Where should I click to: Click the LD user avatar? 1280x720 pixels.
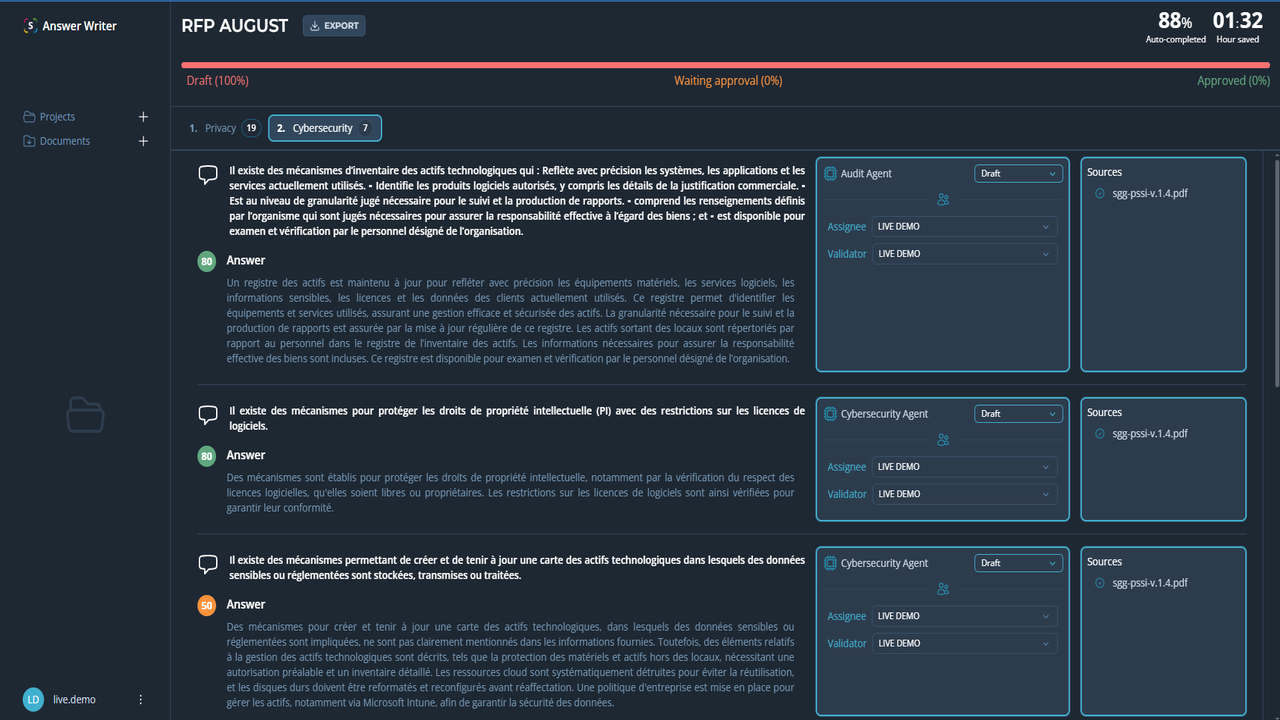[33, 699]
